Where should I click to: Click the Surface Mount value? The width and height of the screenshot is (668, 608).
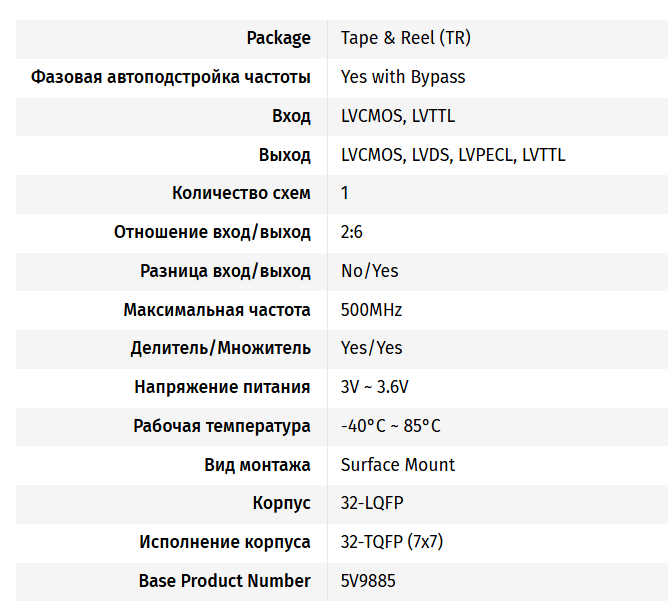(x=398, y=464)
